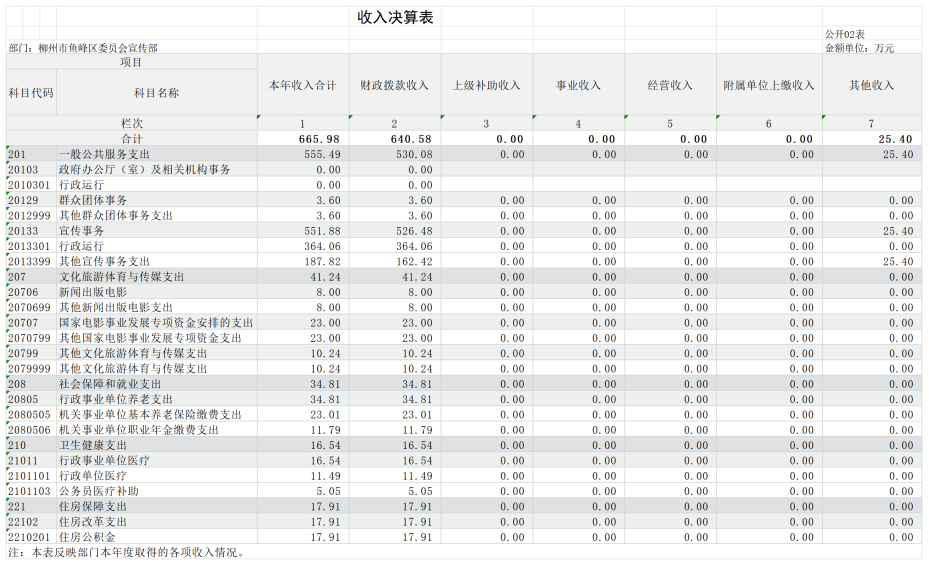
Task: Select the title cell 收入决算表
Action: [395, 17]
